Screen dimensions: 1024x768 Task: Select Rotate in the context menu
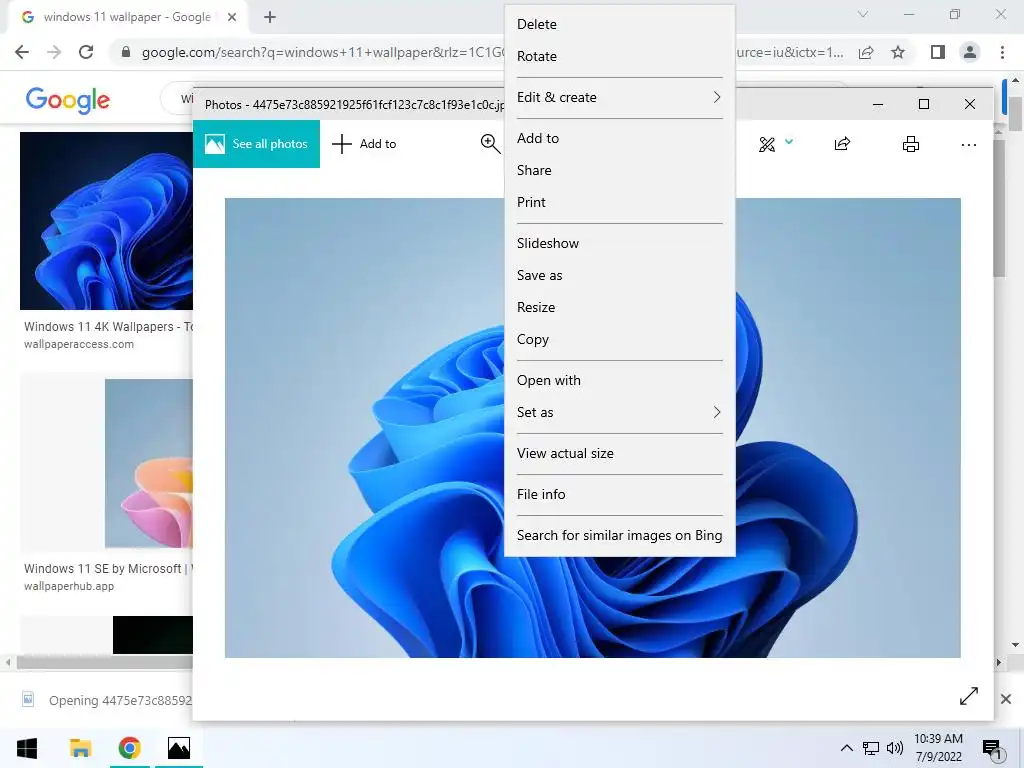(x=619, y=56)
